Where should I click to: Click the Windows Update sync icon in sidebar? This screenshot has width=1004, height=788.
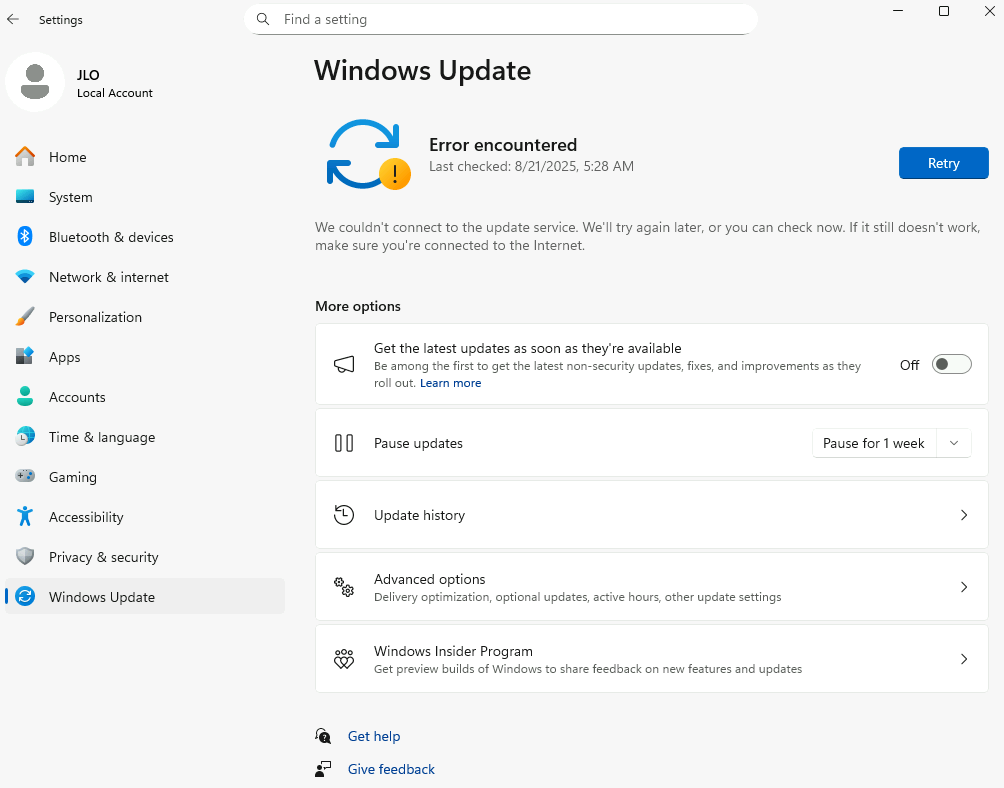pyautogui.click(x=25, y=597)
